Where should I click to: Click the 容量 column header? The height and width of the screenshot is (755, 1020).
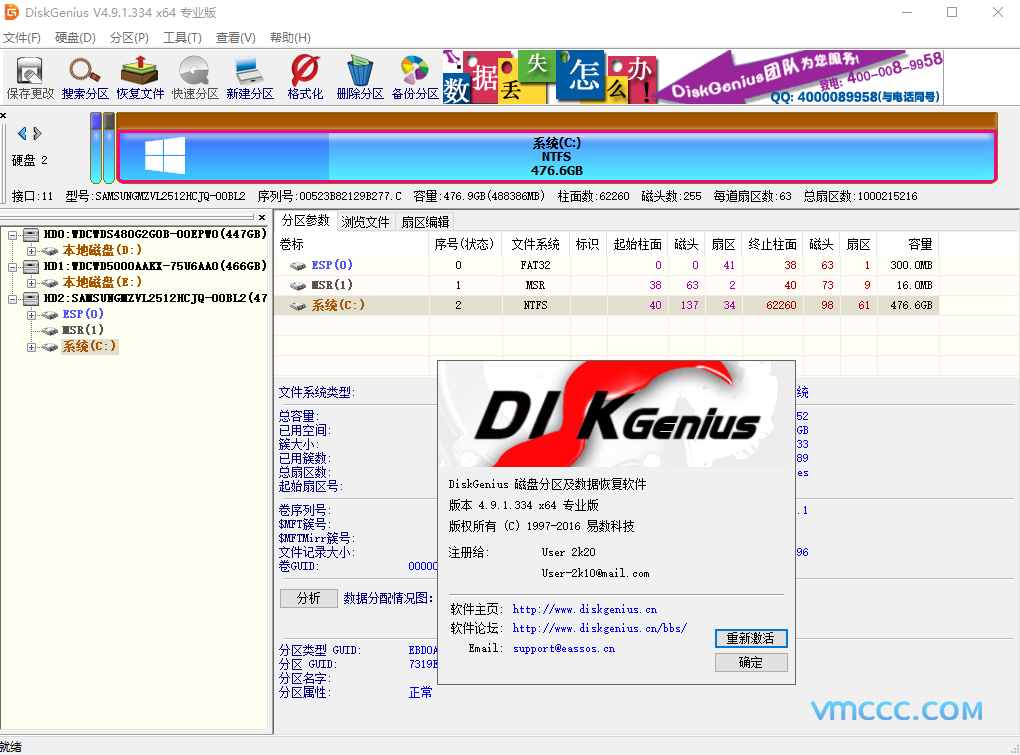(908, 244)
